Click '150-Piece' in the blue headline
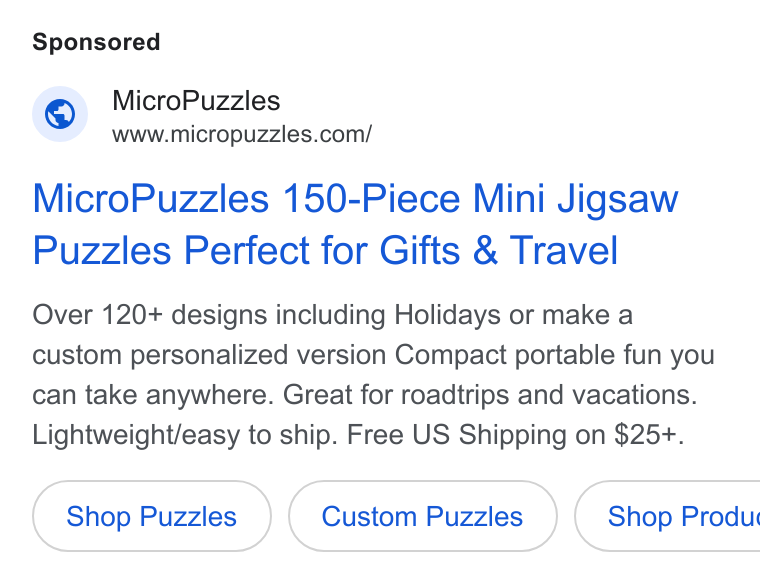760x584 pixels. [371, 198]
